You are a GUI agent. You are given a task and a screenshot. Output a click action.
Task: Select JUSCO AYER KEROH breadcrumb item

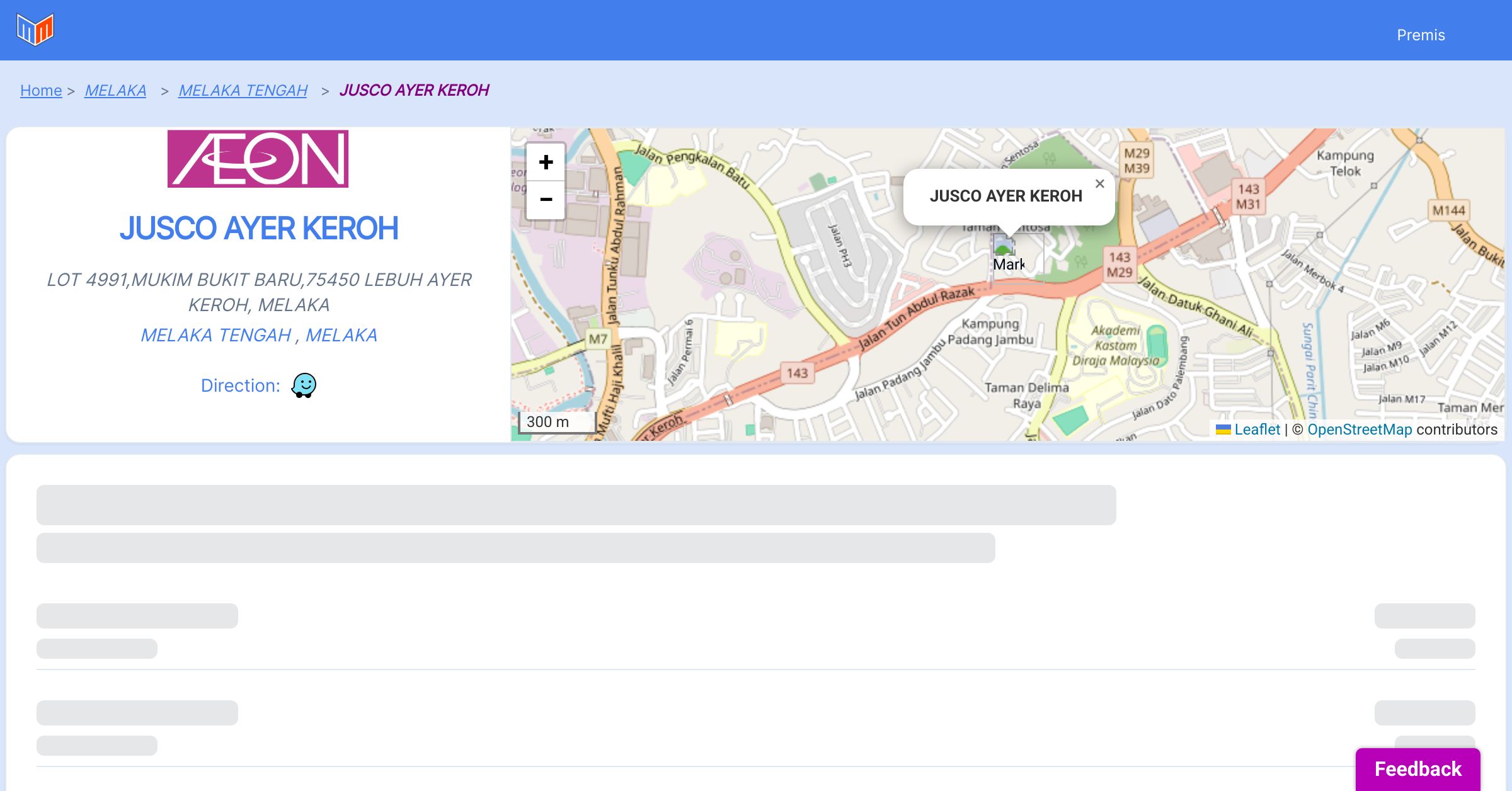click(x=414, y=91)
